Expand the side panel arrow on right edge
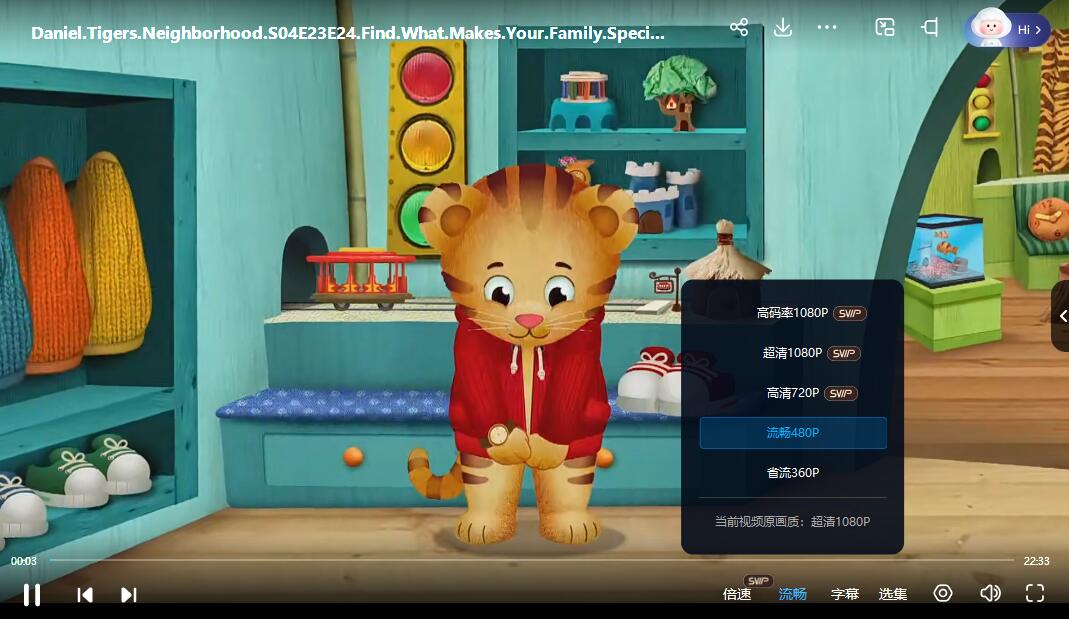Image resolution: width=1069 pixels, height=619 pixels. (1062, 316)
